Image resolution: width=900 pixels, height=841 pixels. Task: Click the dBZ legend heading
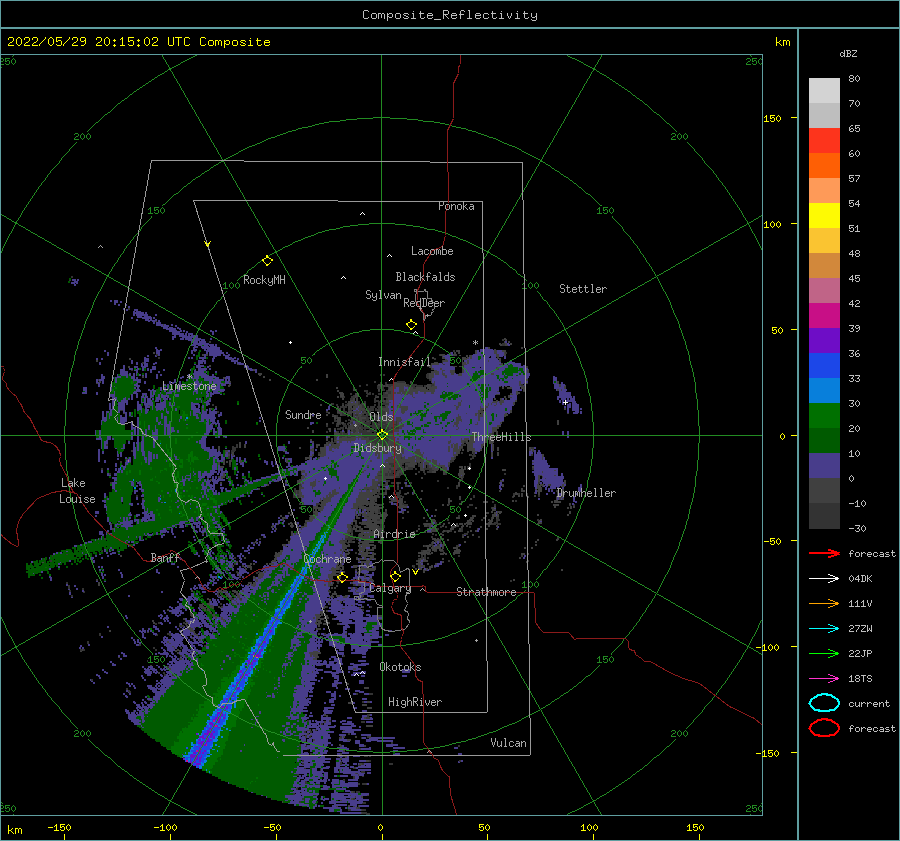(x=848, y=53)
